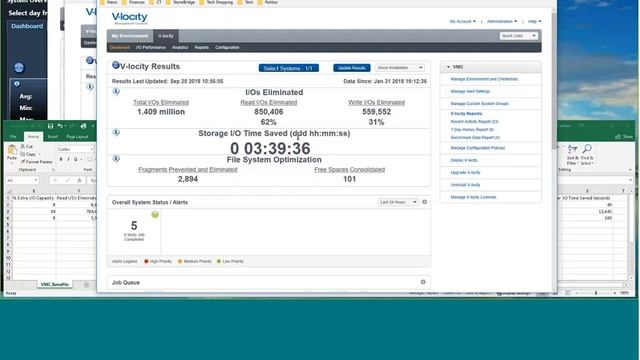The height and width of the screenshot is (360, 640).
Task: Click Format Painter in the Excel ribbon
Action: (36, 162)
